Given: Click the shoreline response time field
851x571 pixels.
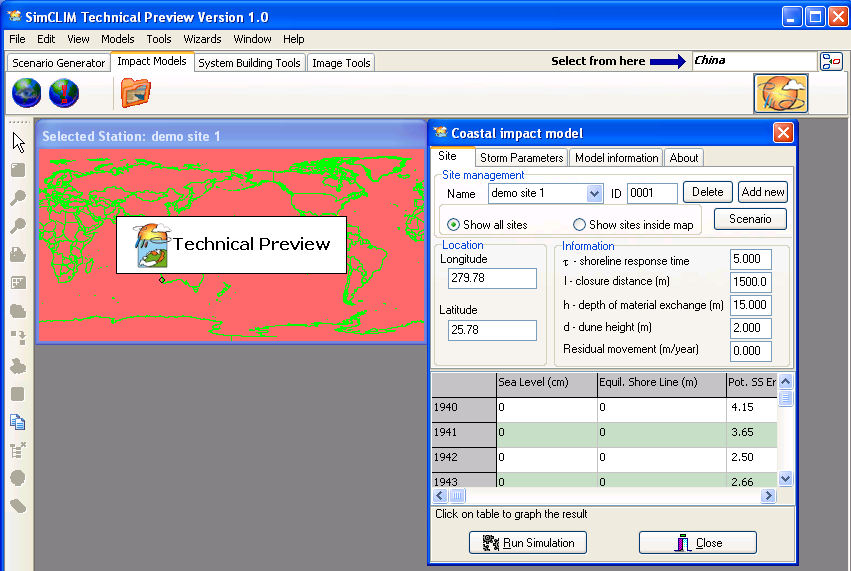Looking at the screenshot, I should pos(751,259).
